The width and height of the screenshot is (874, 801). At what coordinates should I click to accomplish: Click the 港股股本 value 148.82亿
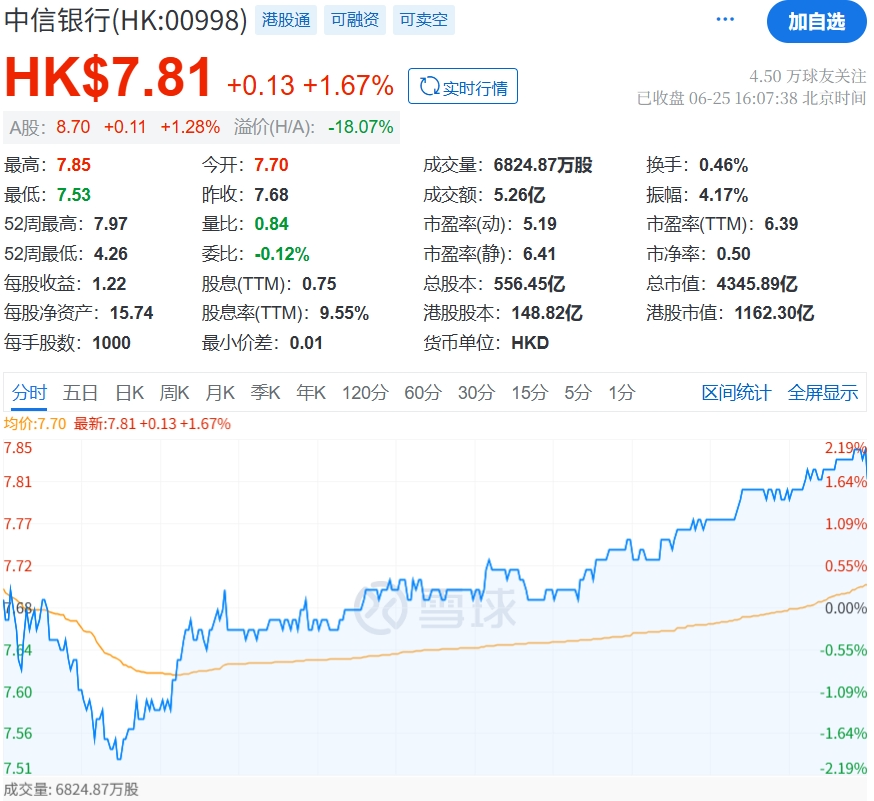click(547, 313)
